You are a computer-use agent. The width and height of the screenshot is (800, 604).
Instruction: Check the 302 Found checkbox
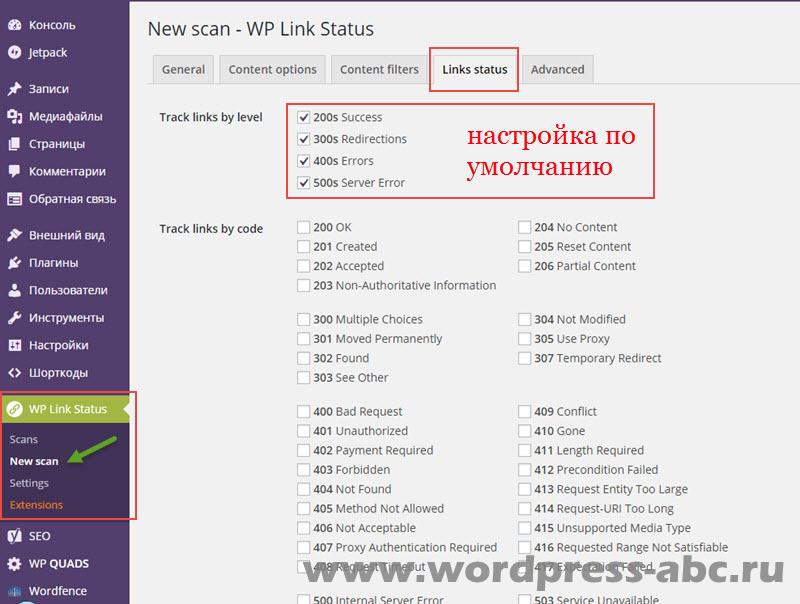(304, 358)
